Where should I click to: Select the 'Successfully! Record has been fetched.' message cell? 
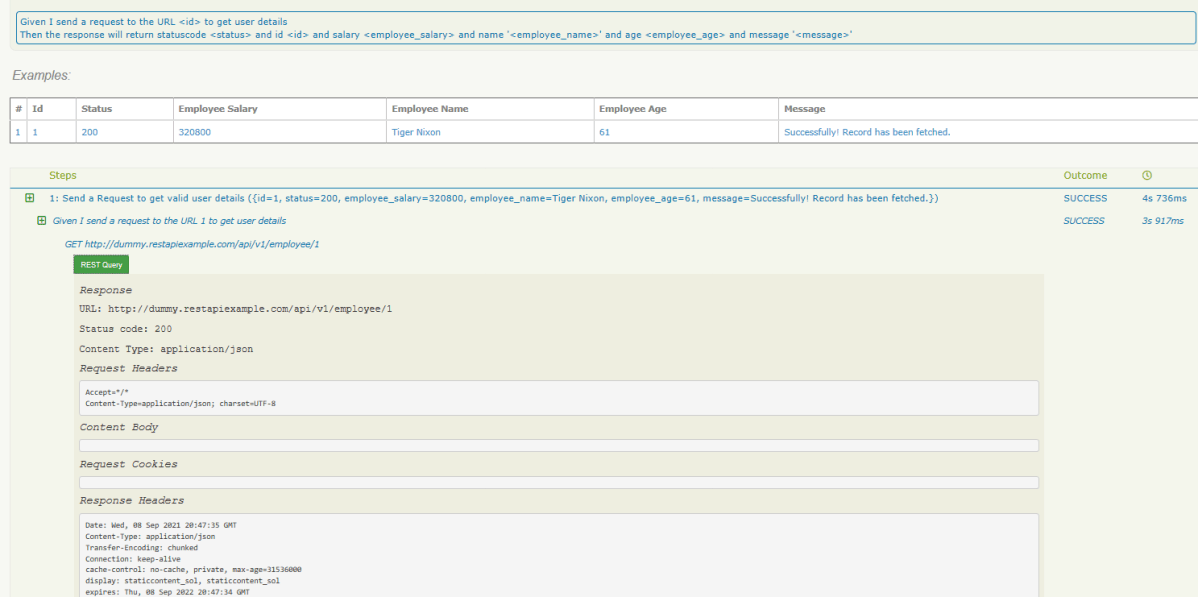[x=866, y=132]
